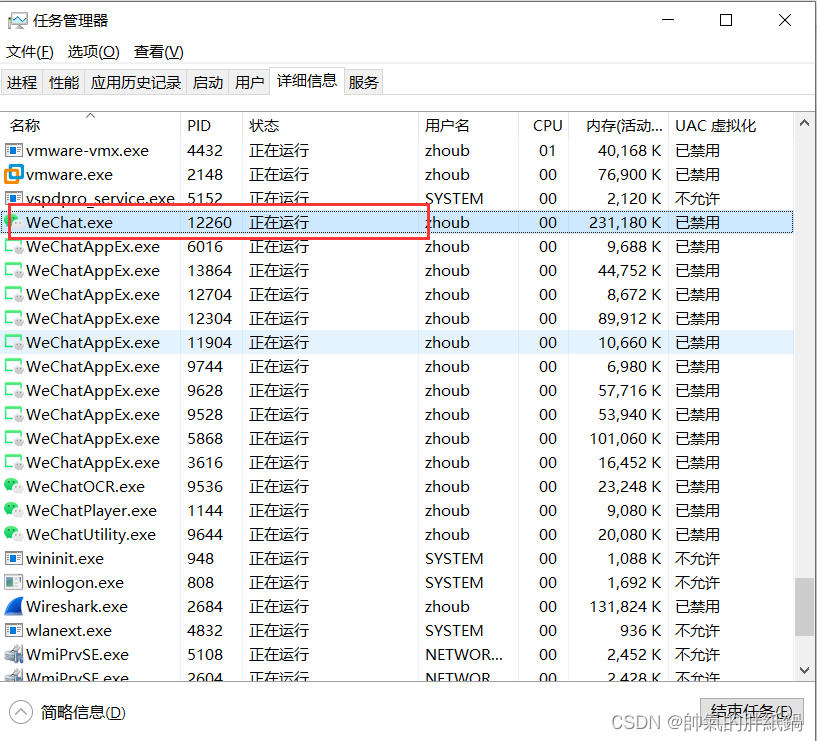This screenshot has width=817, height=741.
Task: Click icon of WeChatAppEx.exe PID 13864
Action: 14,270
